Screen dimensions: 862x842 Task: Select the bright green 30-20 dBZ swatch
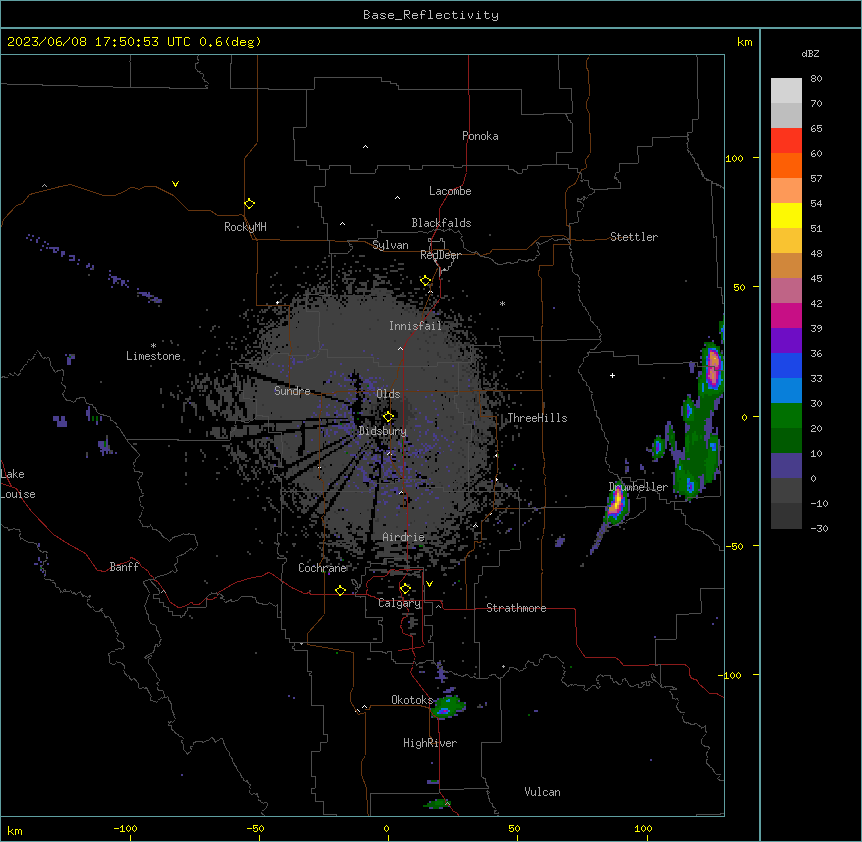pos(786,416)
